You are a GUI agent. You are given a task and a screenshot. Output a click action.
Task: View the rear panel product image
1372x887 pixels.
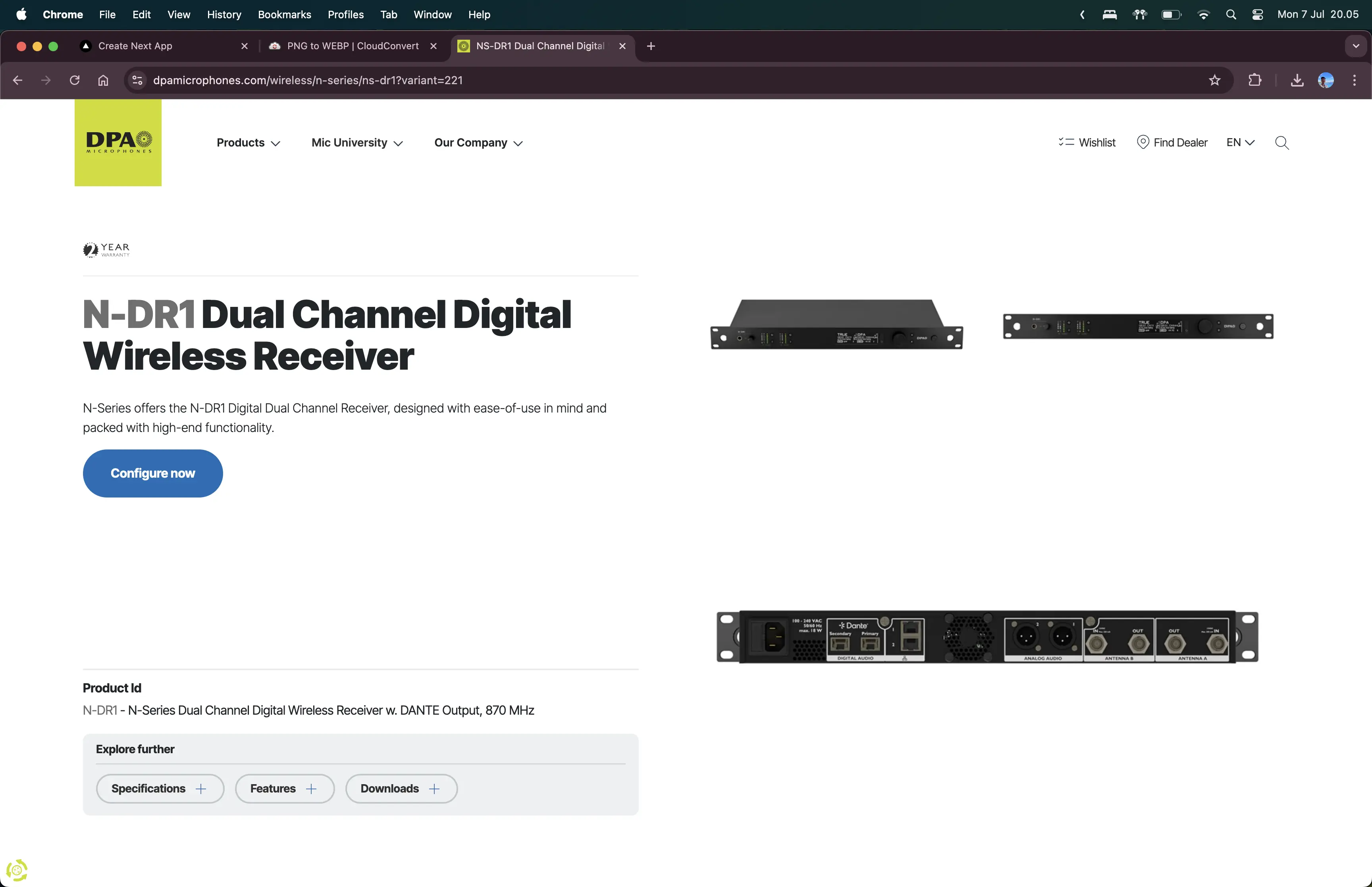tap(987, 636)
